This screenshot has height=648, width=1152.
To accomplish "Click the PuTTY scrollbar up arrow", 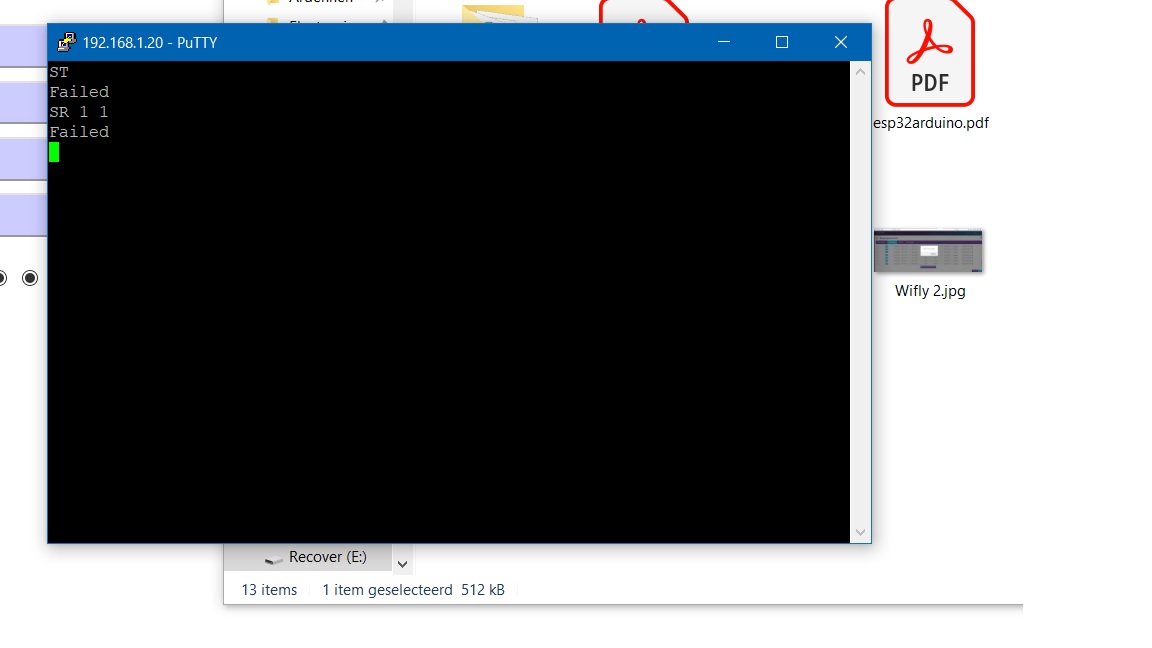I will click(860, 72).
